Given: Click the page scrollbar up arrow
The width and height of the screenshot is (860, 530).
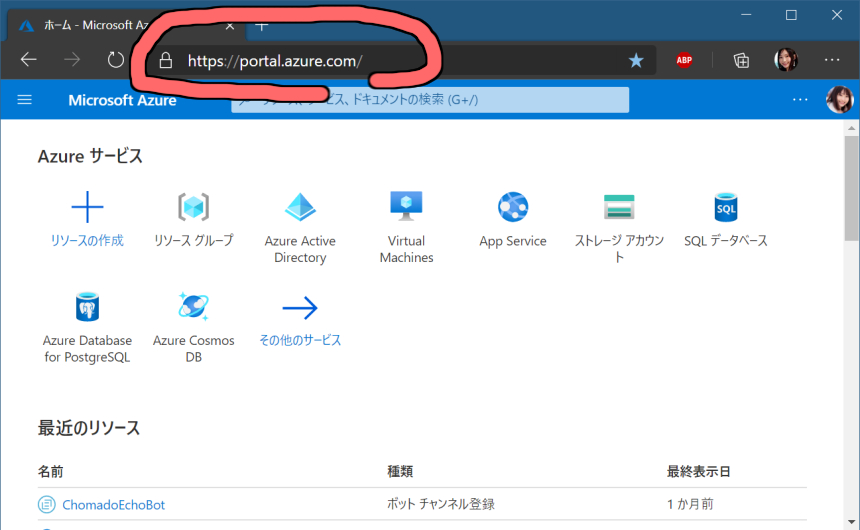Looking at the screenshot, I should point(851,128).
